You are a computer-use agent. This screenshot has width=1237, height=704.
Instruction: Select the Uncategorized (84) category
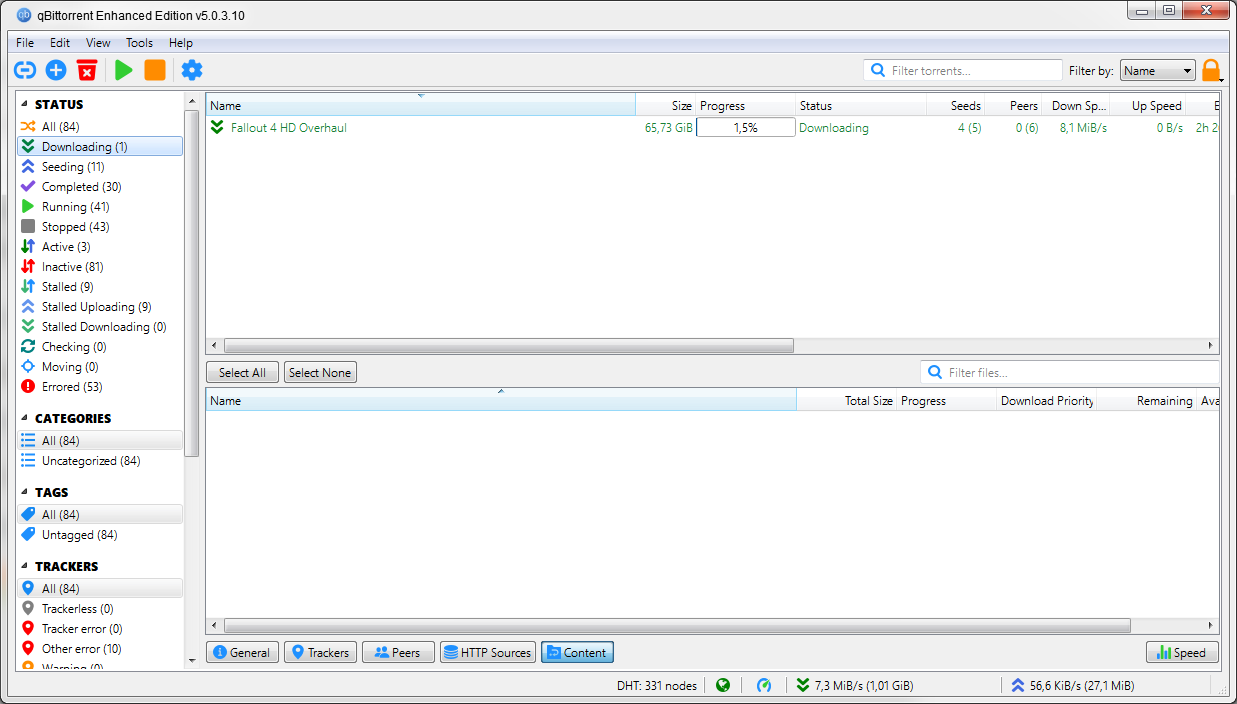tap(100, 460)
